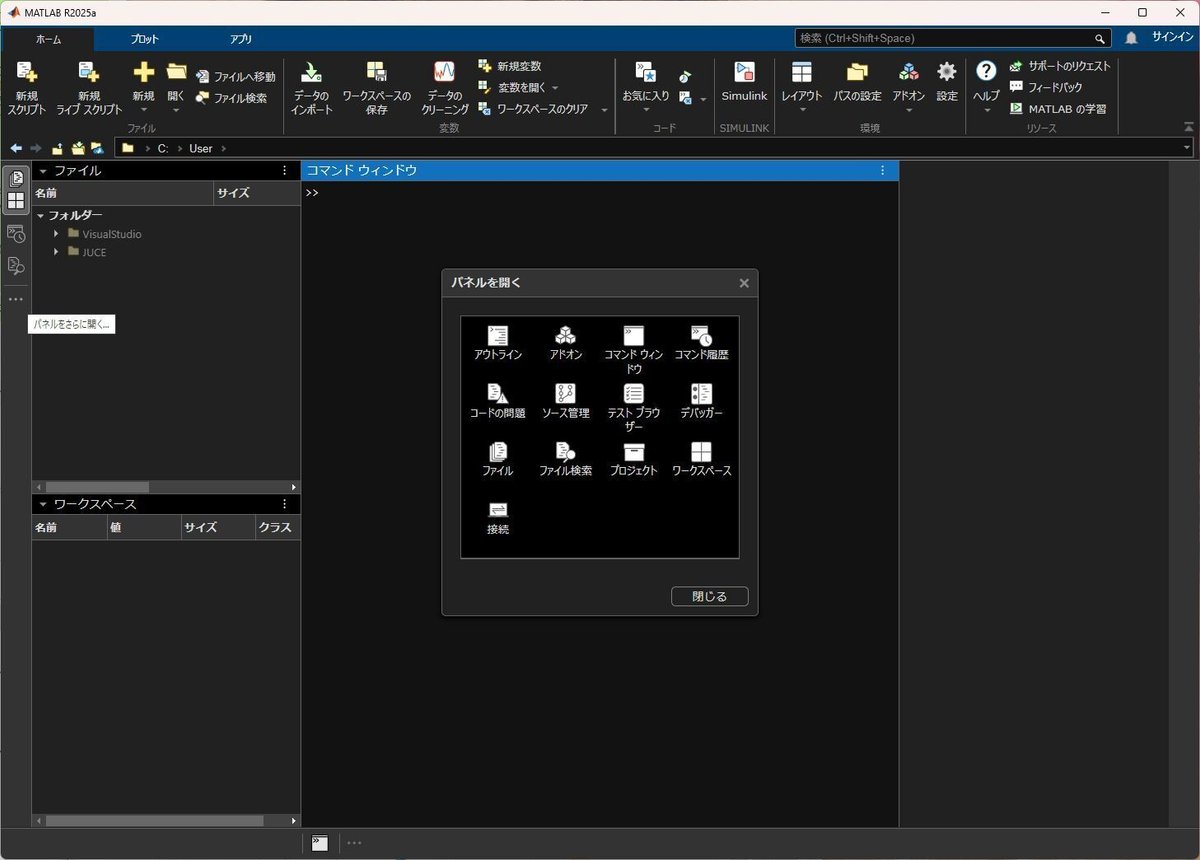Open ファイル panel options menu
This screenshot has width=1200, height=860.
[285, 171]
